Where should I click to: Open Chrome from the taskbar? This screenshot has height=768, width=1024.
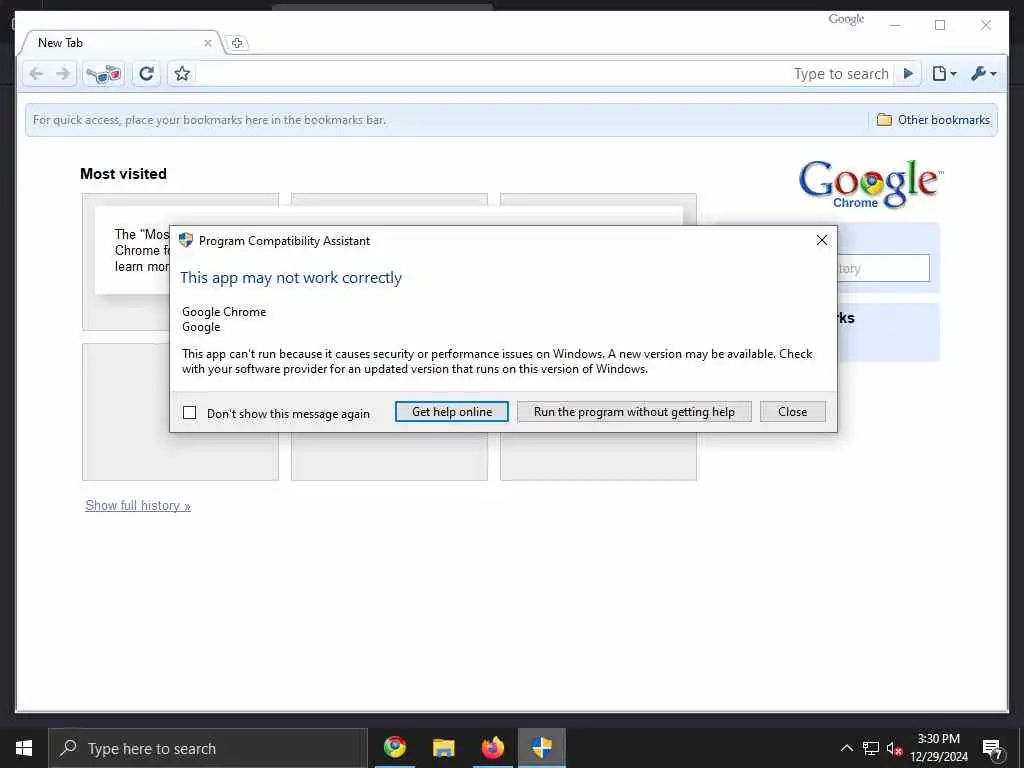tap(394, 748)
